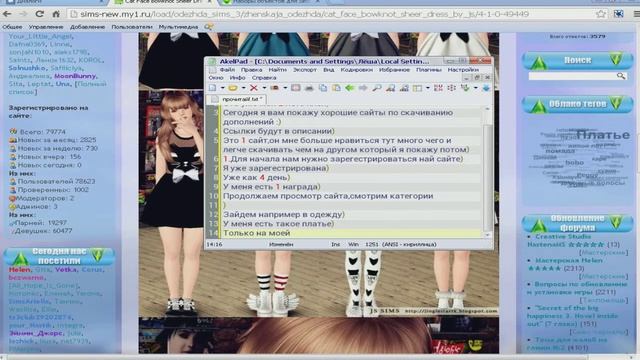Open the Helen visitor link
640x360 pixels.
(19, 270)
